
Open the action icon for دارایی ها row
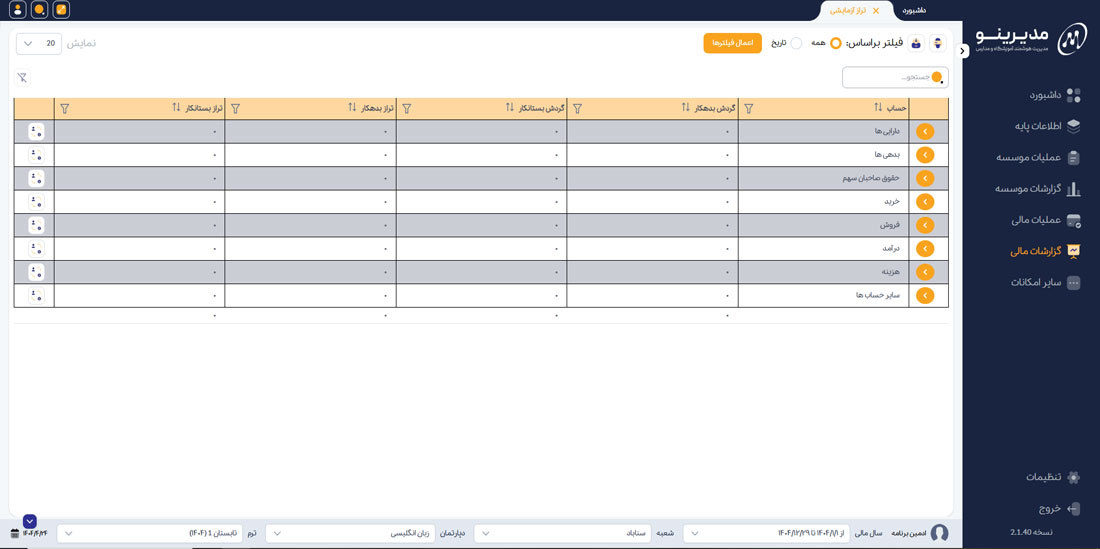click(36, 131)
